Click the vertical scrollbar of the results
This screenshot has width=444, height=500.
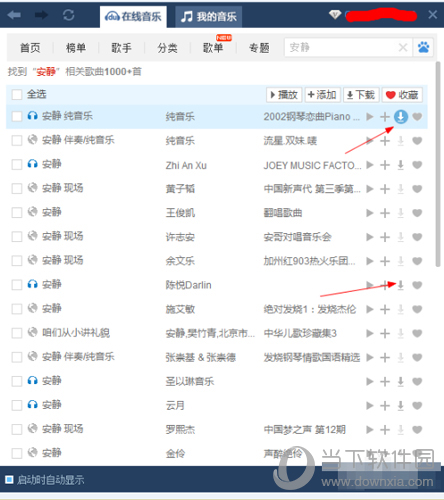(x=438, y=164)
